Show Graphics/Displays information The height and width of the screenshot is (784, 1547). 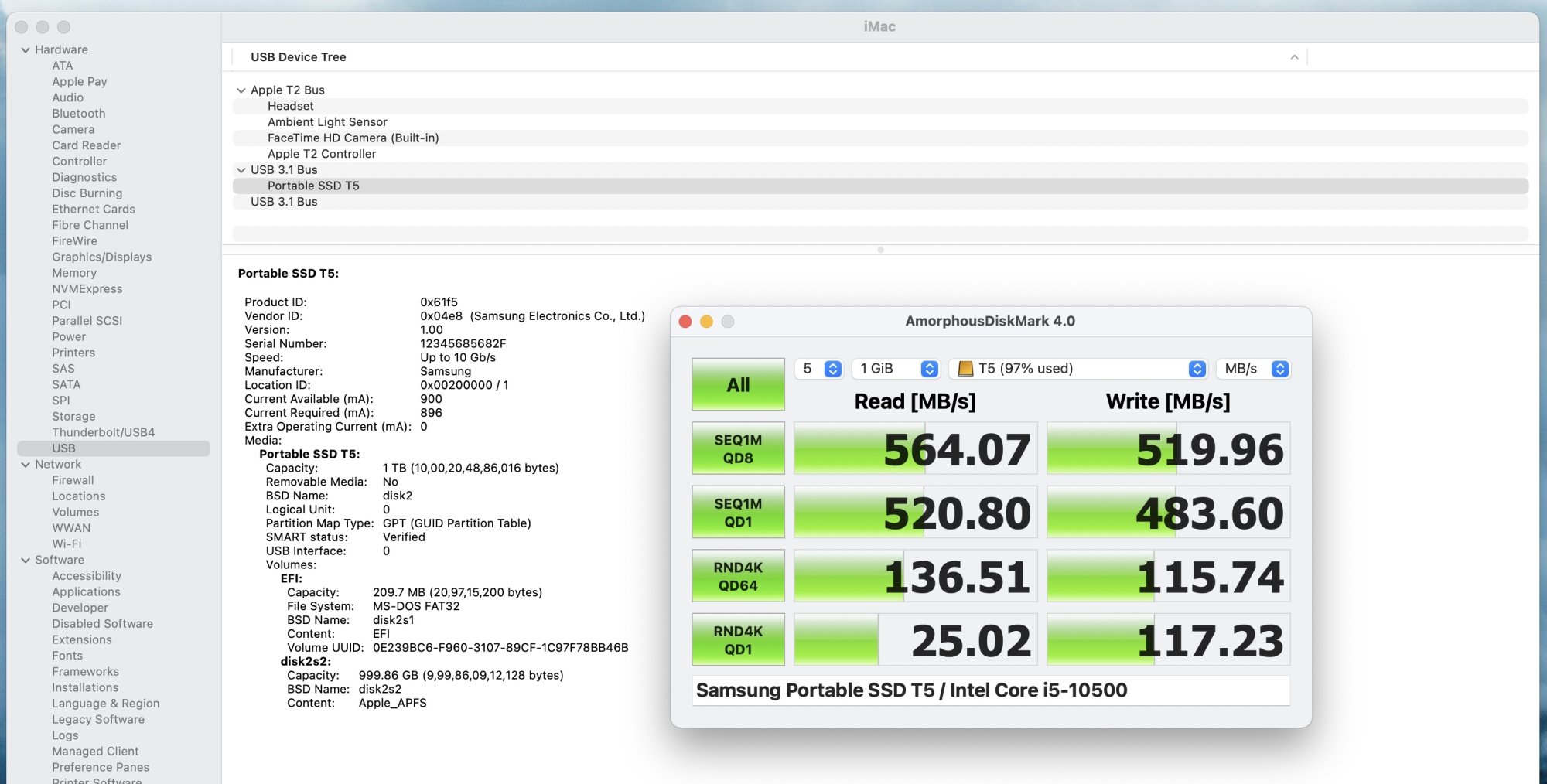click(102, 257)
